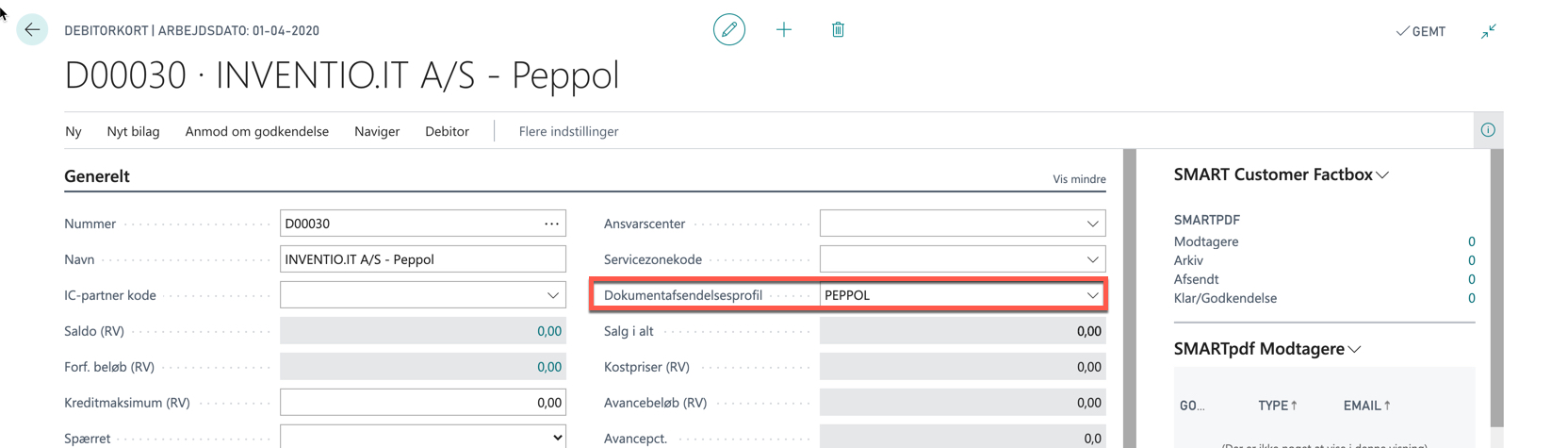
Task: Click the Afsendt count 0
Action: click(1471, 279)
